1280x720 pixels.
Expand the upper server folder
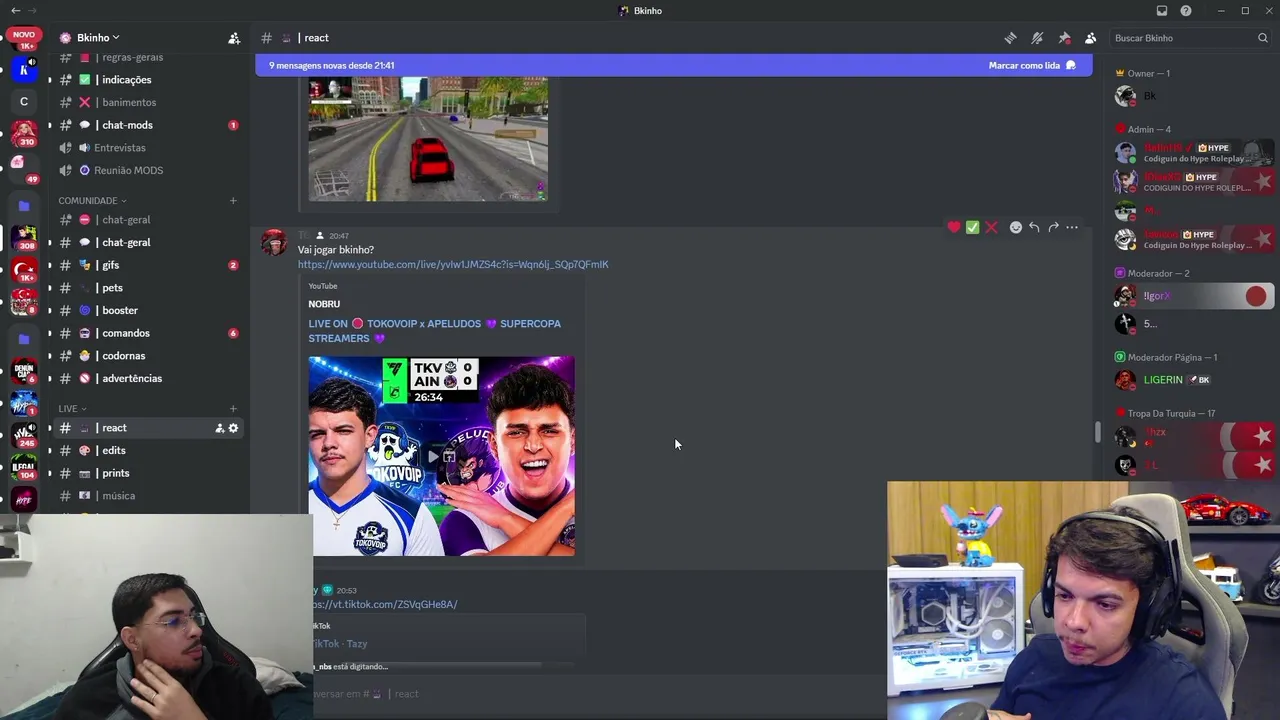tap(24, 206)
